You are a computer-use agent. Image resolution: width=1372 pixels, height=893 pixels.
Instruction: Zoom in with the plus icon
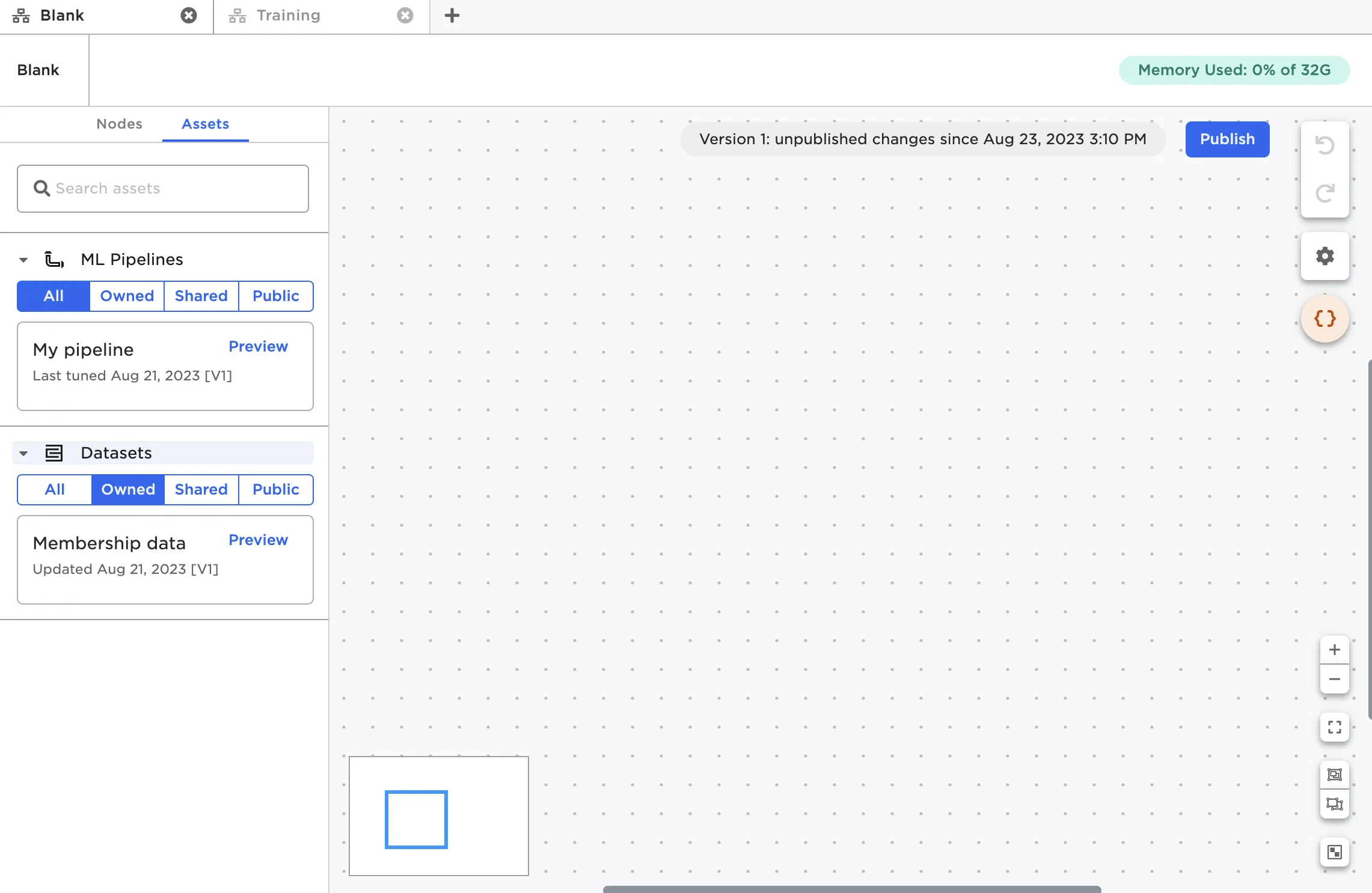[1334, 650]
